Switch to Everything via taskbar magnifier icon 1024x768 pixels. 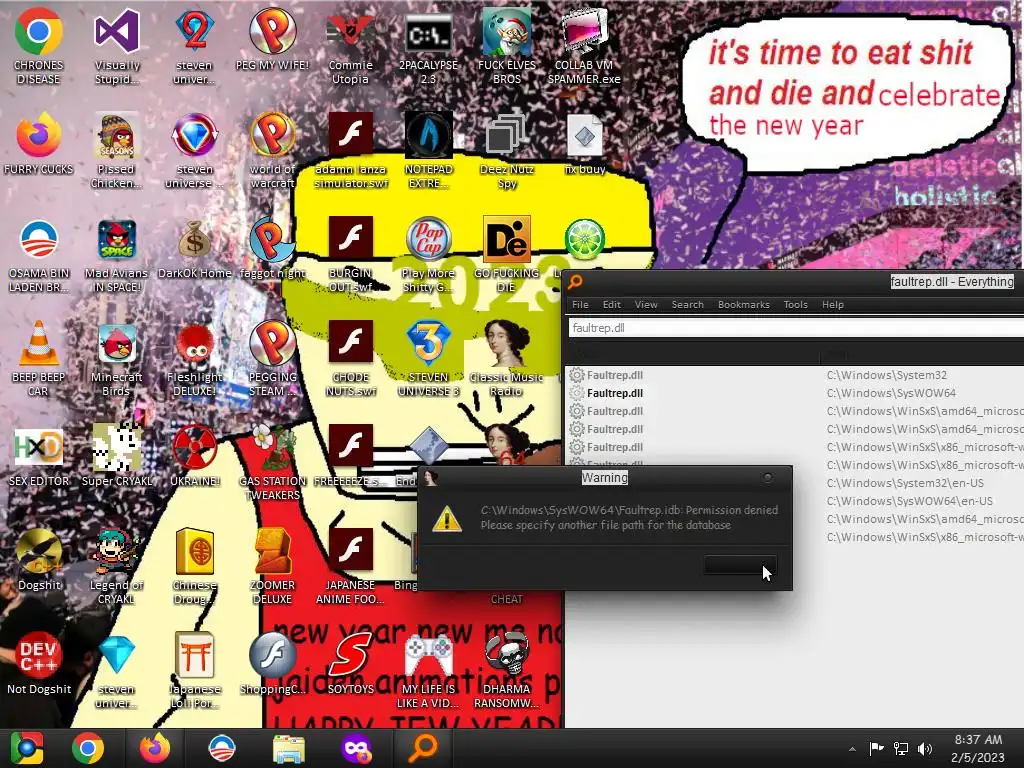[x=423, y=748]
